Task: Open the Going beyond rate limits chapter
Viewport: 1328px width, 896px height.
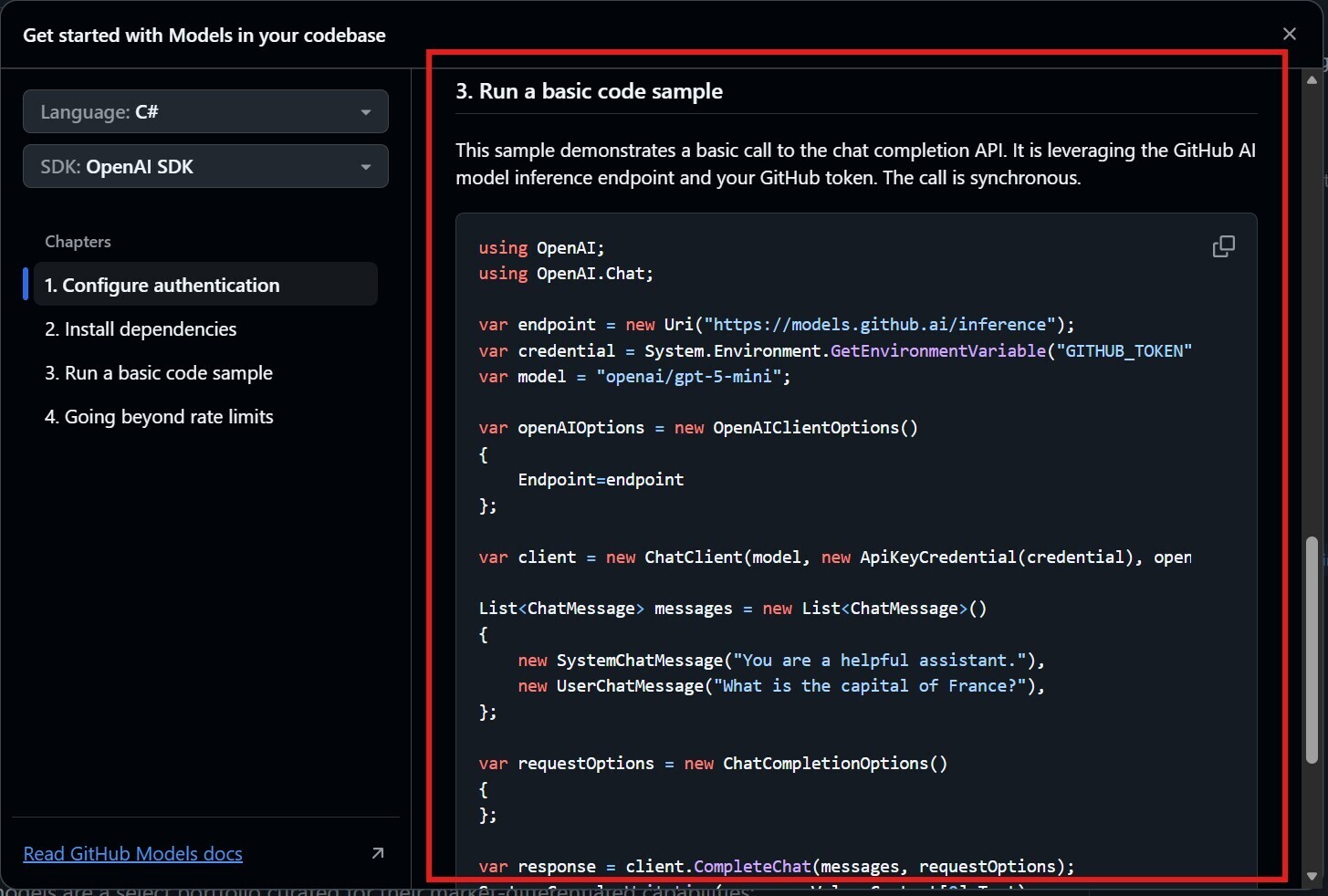Action: point(159,416)
